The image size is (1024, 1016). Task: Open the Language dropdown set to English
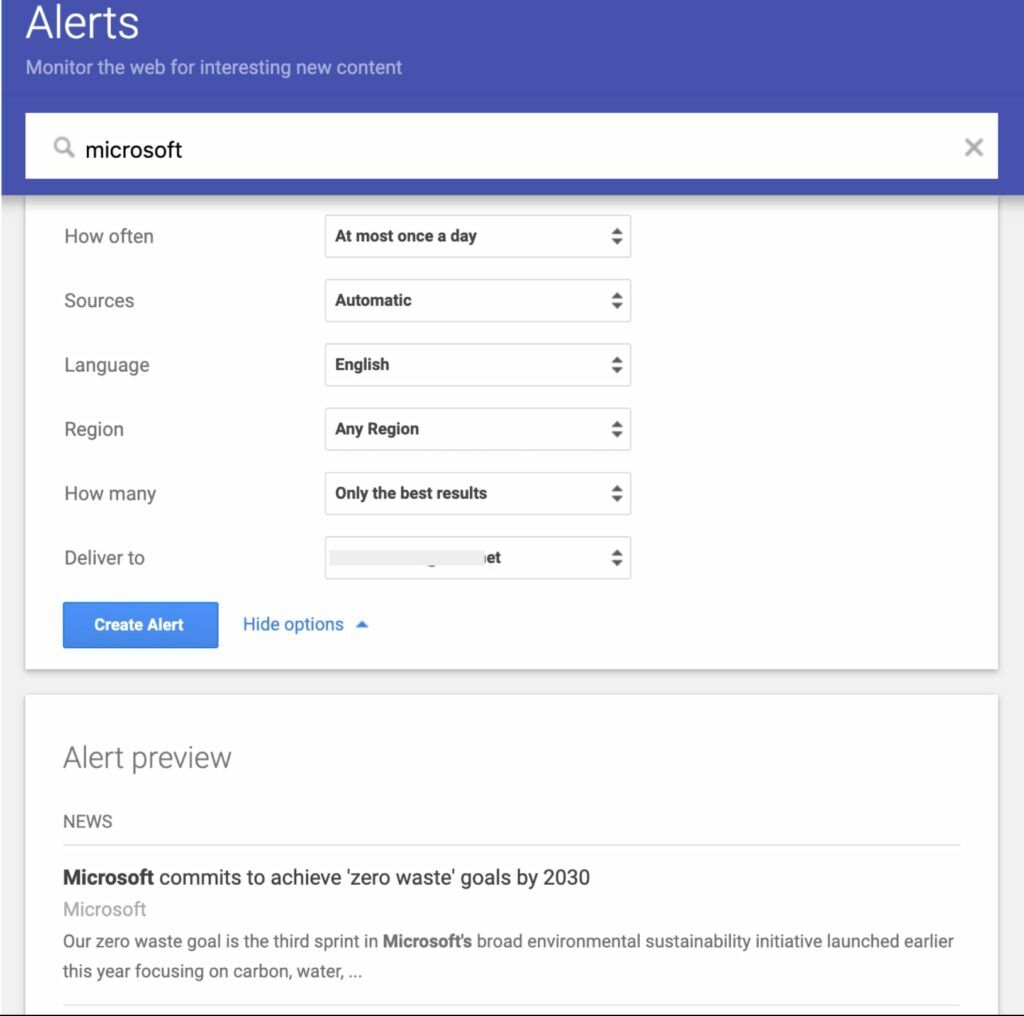477,365
